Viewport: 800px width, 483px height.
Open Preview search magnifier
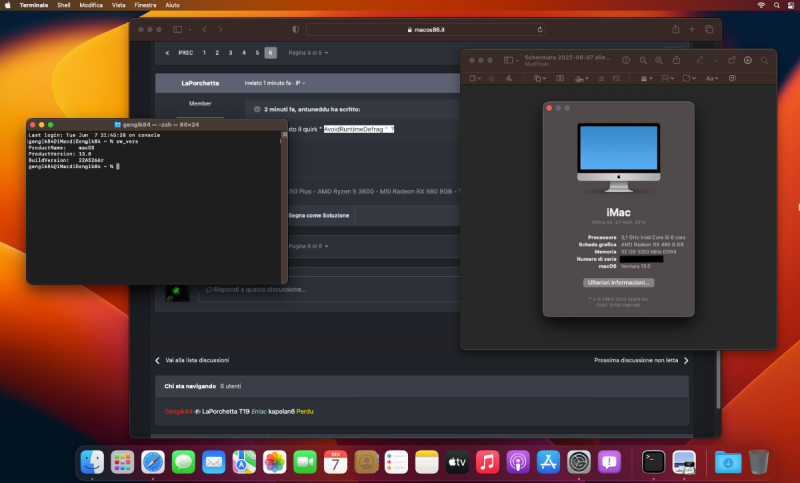(764, 60)
